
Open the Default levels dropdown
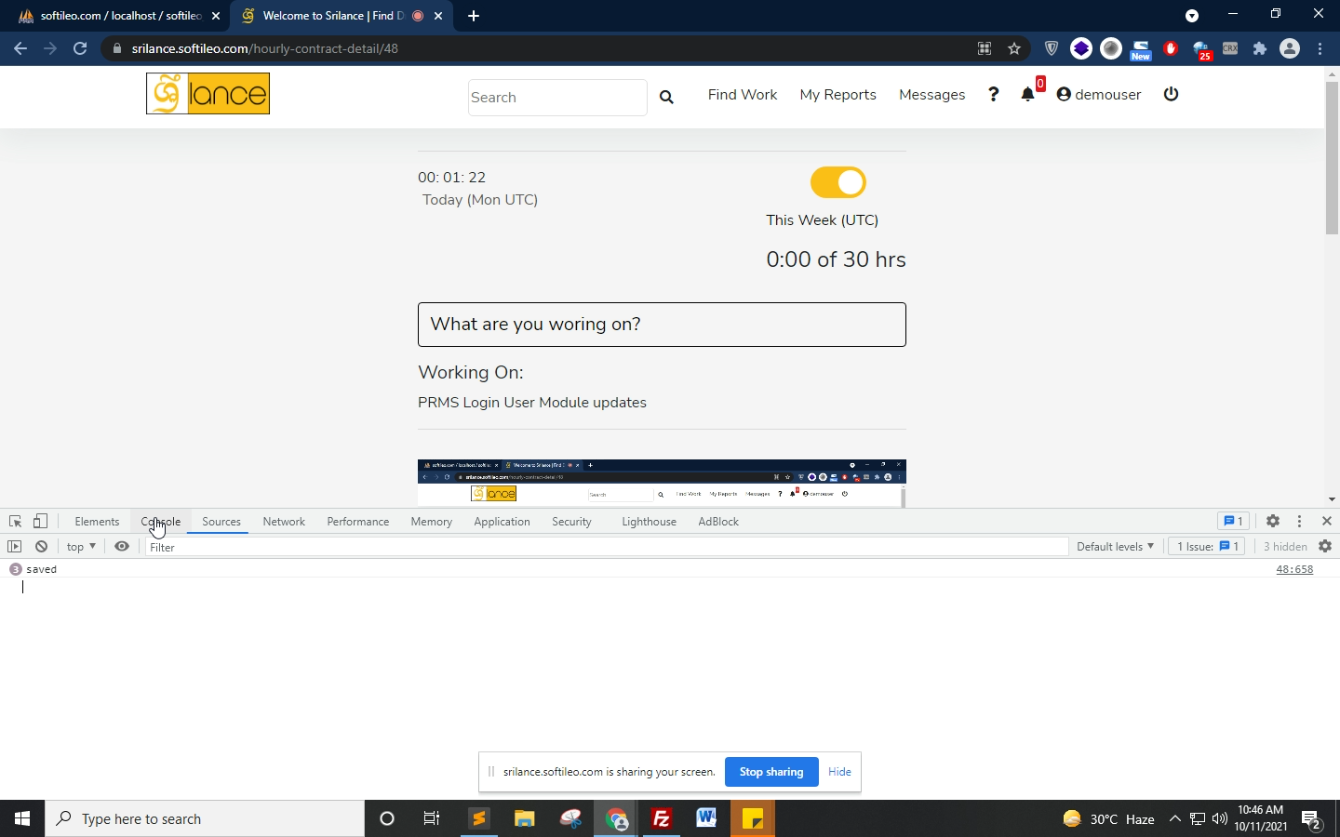(1115, 547)
